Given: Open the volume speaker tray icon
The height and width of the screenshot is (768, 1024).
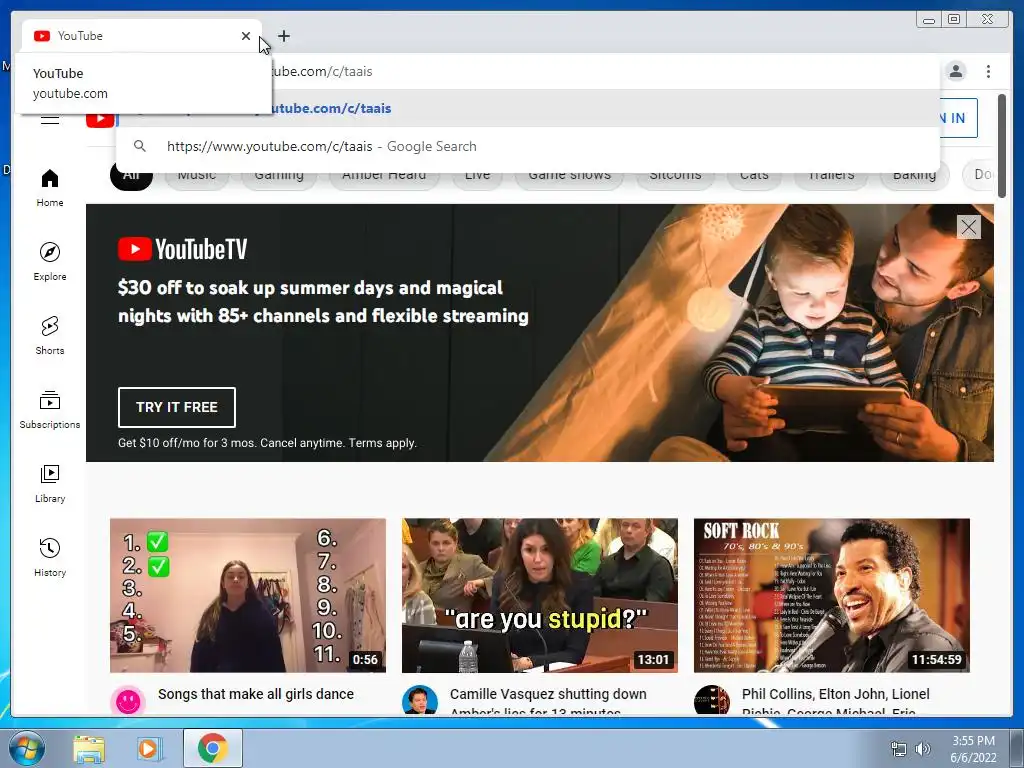Looking at the screenshot, I should click(923, 748).
